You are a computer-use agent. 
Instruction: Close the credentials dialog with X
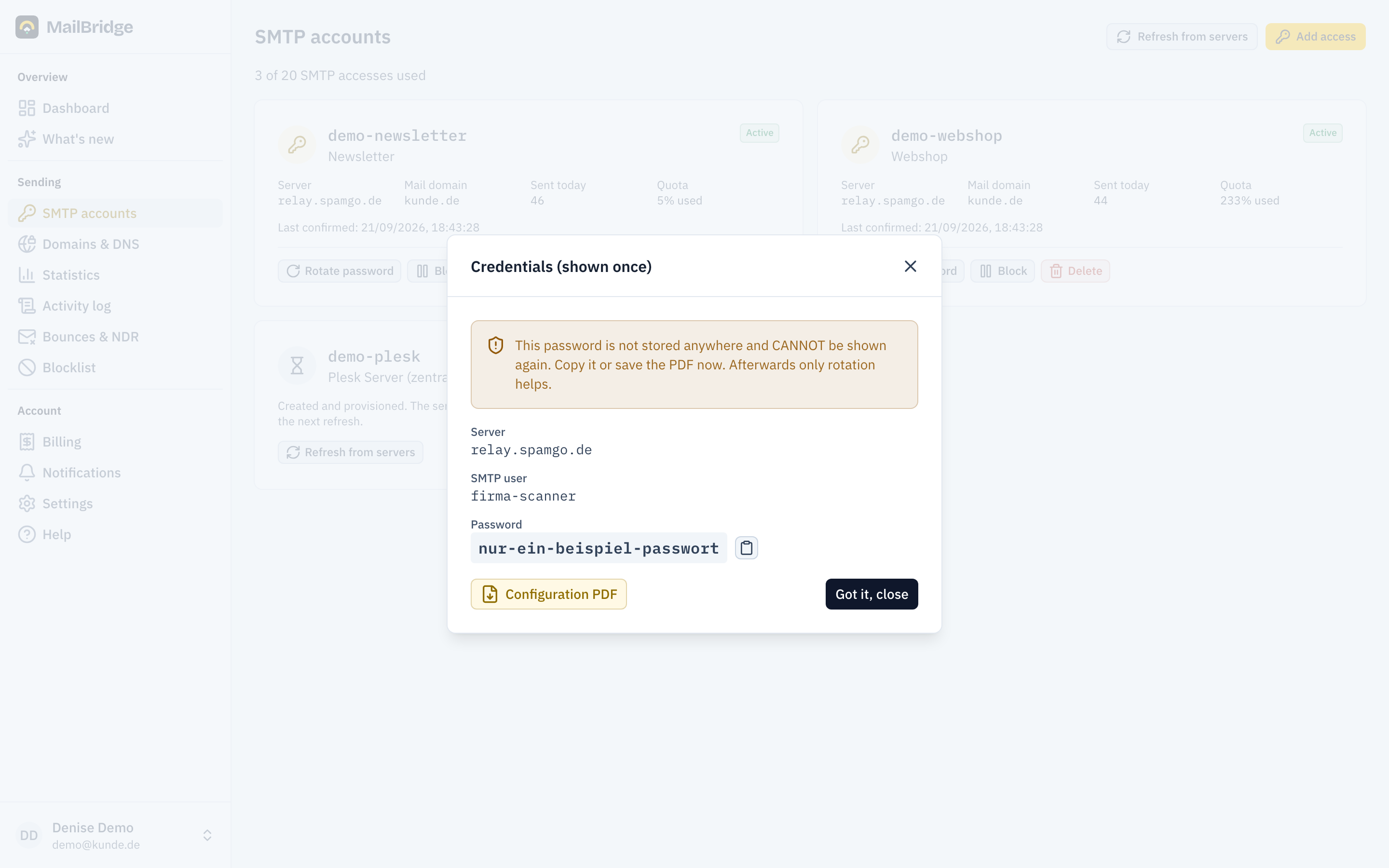910,266
